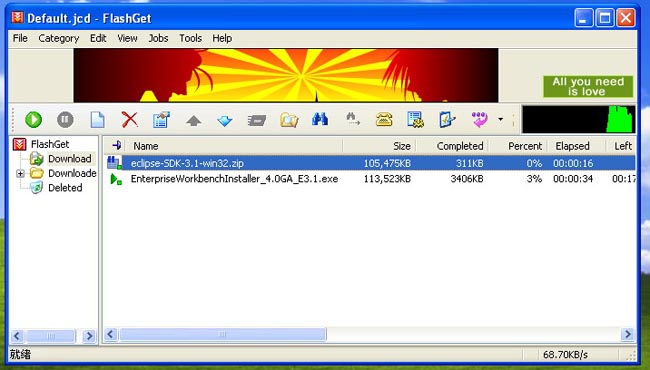This screenshot has width=650, height=370.
Task: Sort list by Percent column
Action: 518,146
